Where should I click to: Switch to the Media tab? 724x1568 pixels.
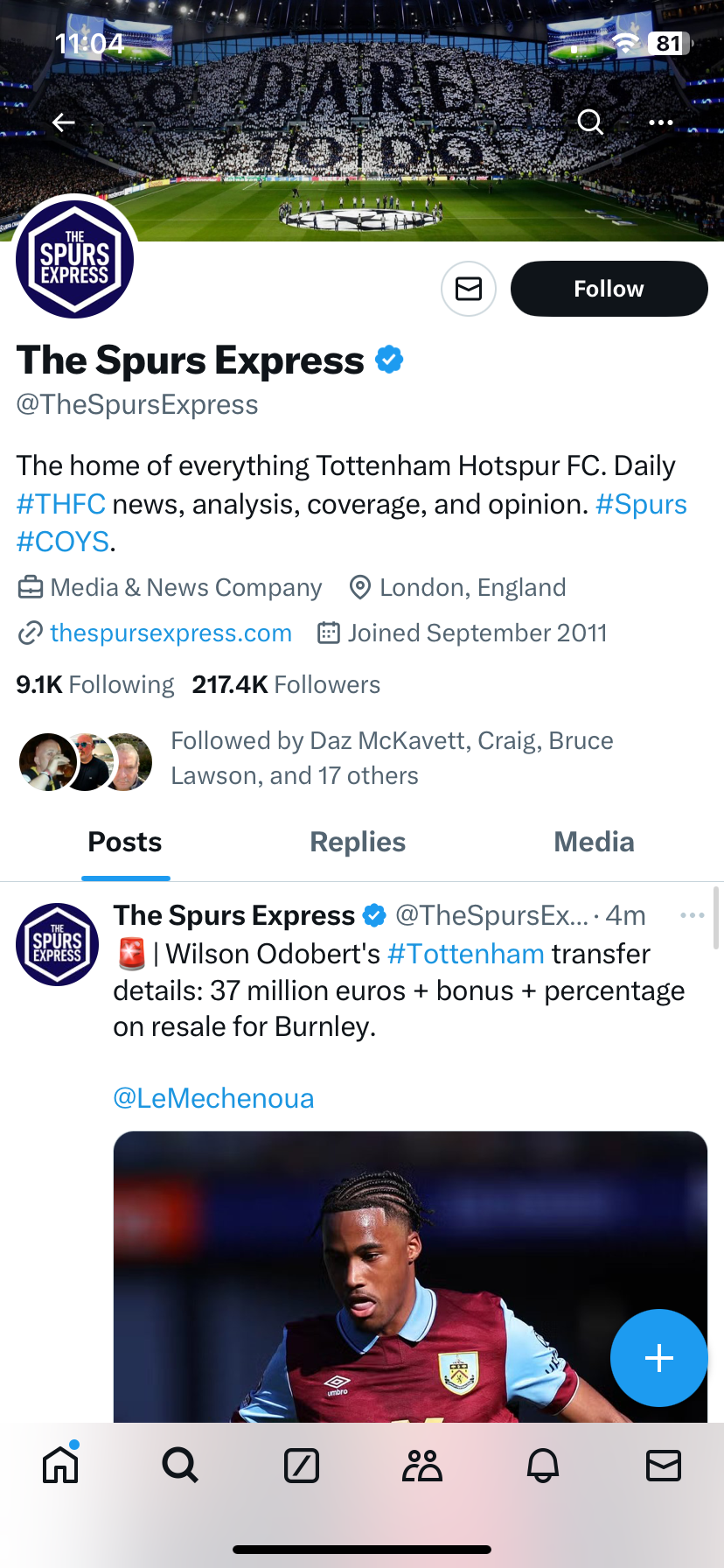click(594, 842)
